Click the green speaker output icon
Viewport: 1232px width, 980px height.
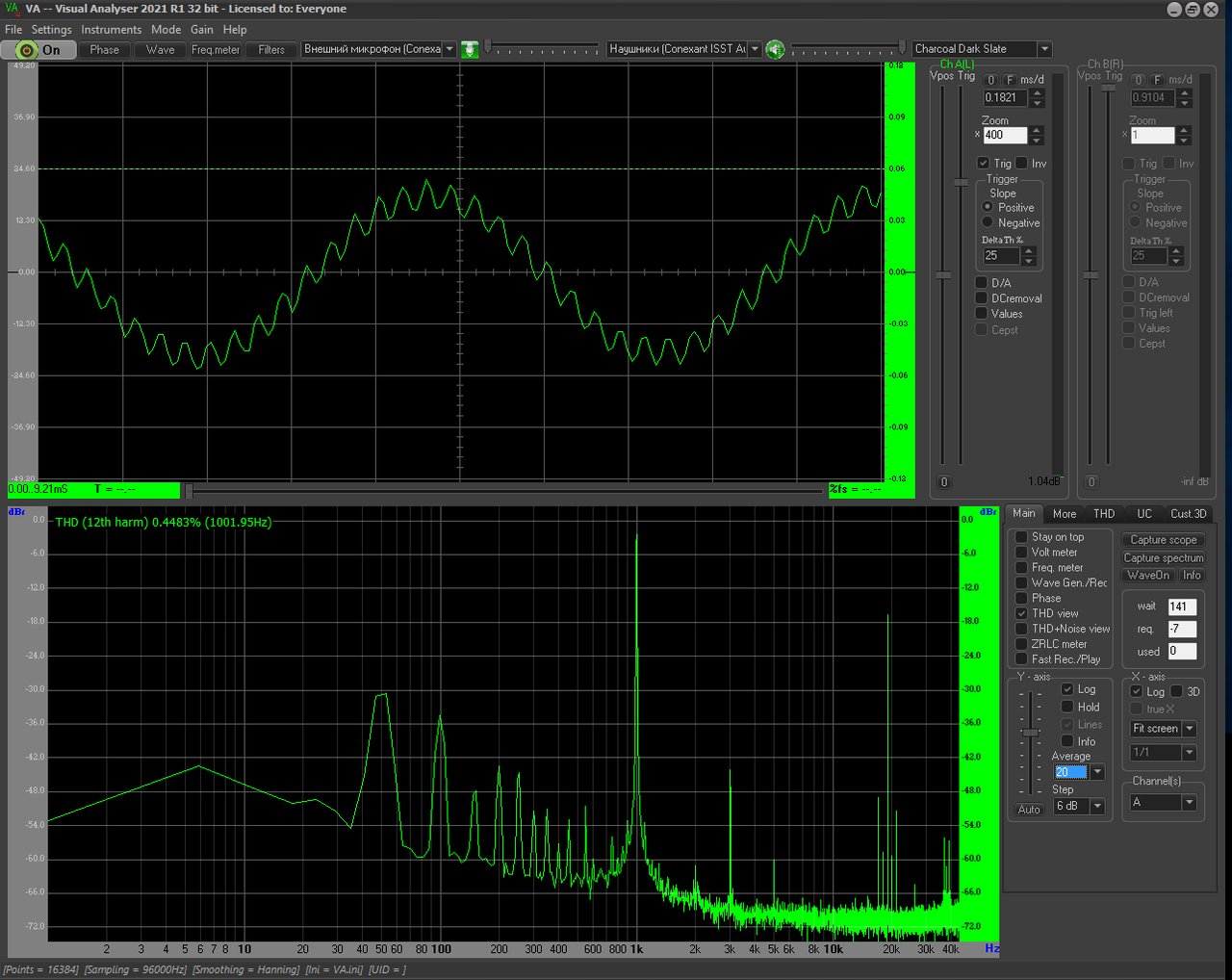(x=775, y=49)
